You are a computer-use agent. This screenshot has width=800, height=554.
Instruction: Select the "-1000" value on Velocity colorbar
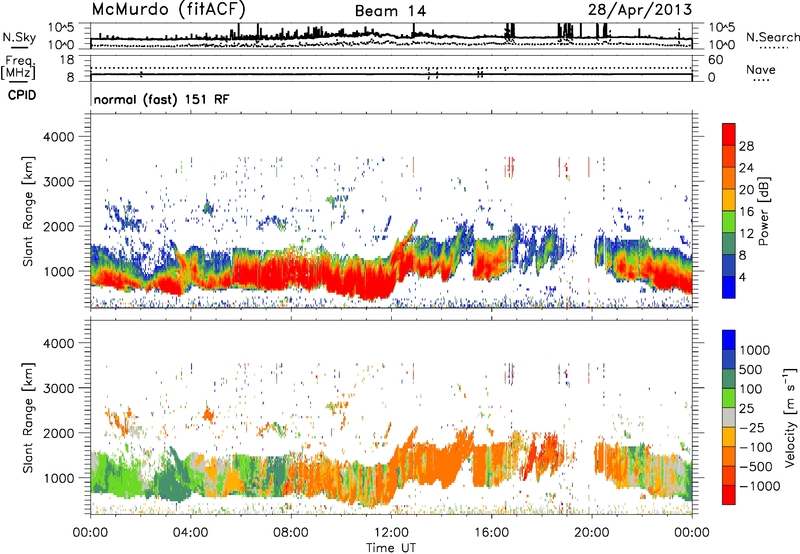[x=759, y=486]
